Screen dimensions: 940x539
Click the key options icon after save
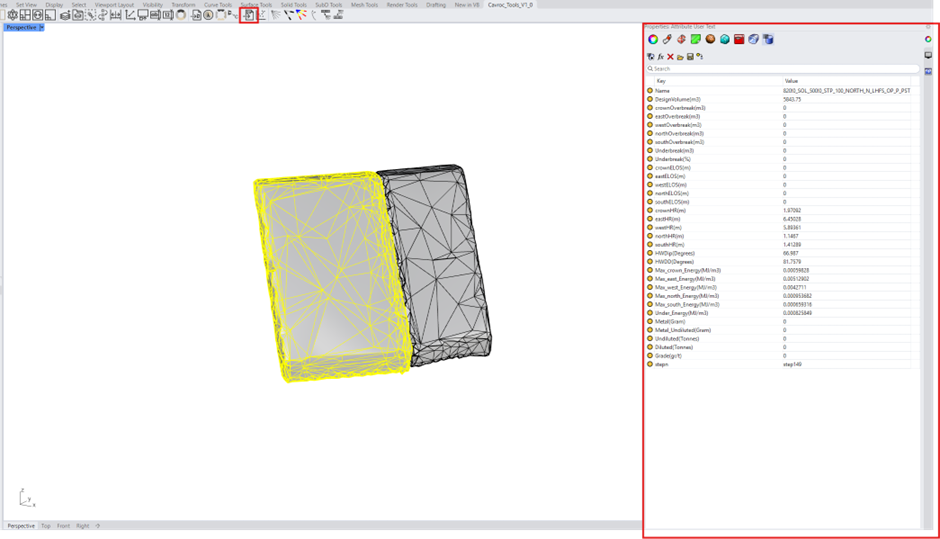click(700, 57)
